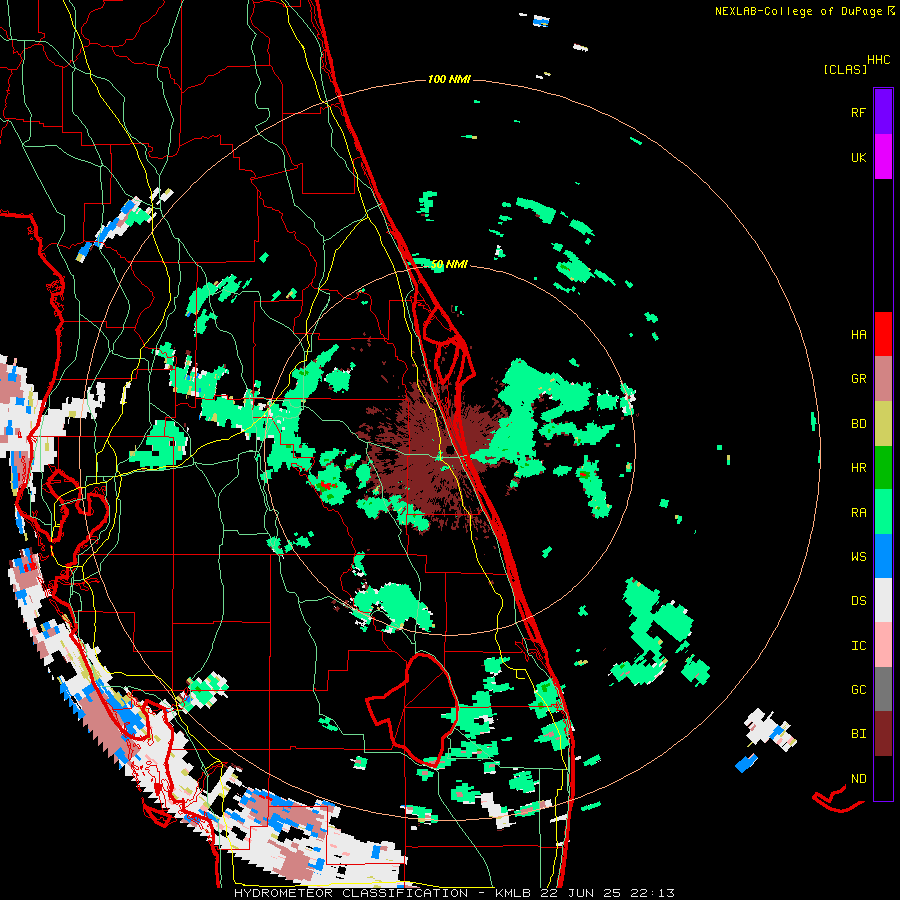Click the "RA" legend label
The height and width of the screenshot is (900, 900).
pos(858,513)
